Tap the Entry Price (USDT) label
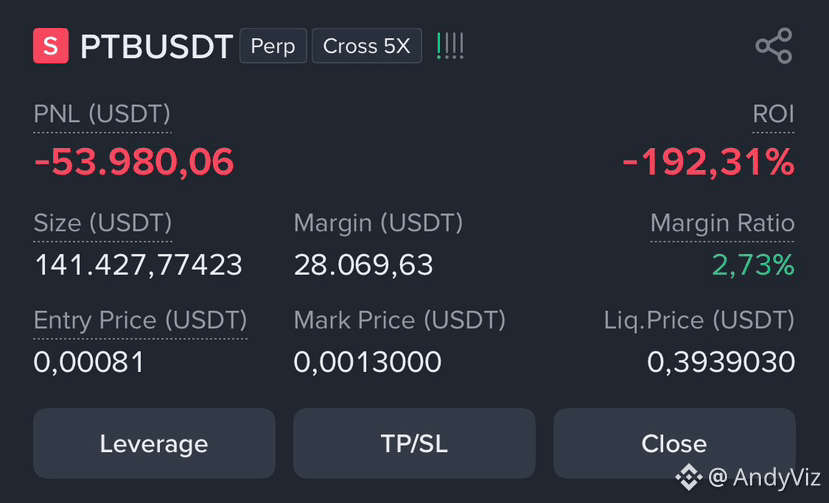 pos(140,321)
